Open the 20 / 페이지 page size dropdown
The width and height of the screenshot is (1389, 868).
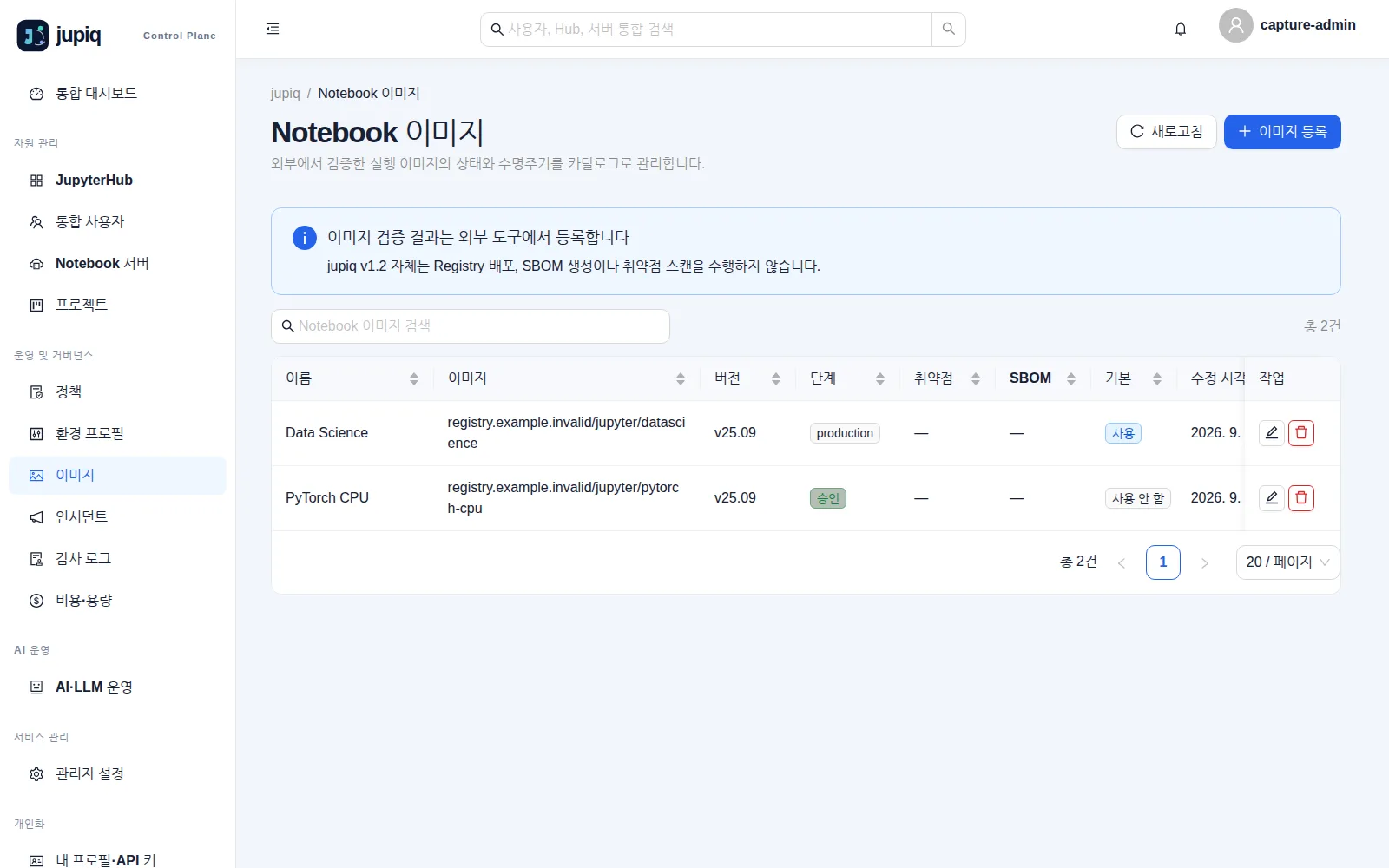(1287, 562)
